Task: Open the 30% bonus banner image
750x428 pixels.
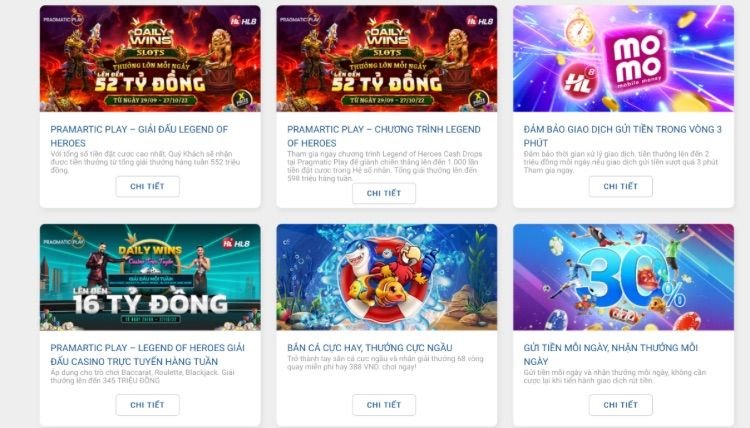Action: pos(623,277)
